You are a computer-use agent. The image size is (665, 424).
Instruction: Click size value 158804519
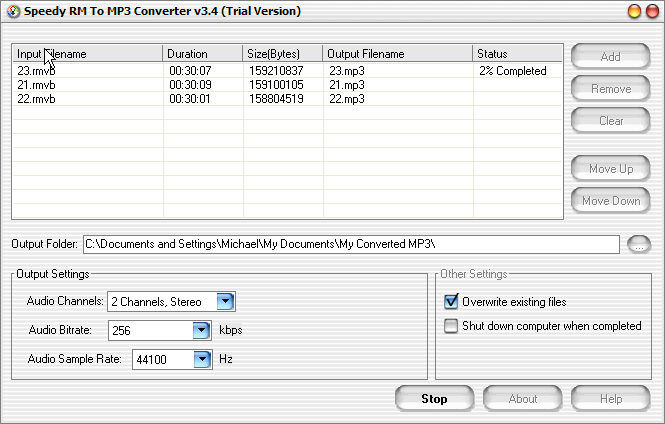[x=276, y=99]
